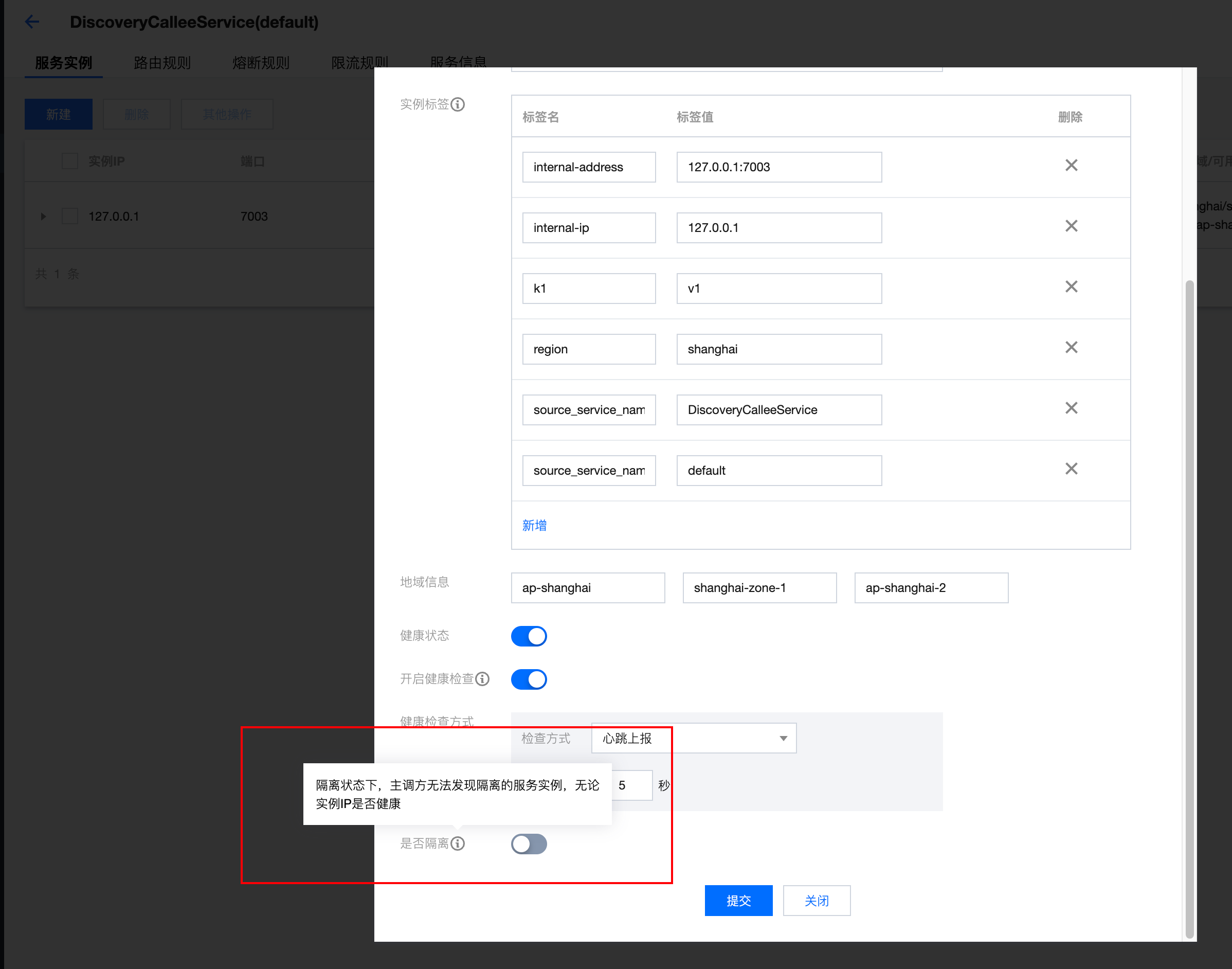The image size is (1232, 969).
Task: Remove the internal-ip tag row
Action: pos(1071,226)
